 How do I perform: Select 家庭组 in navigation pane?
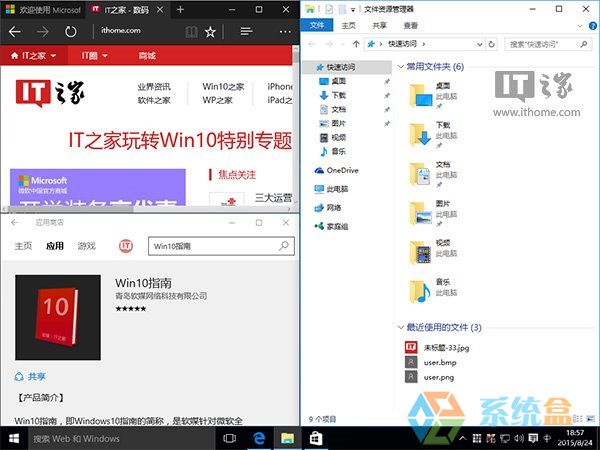pyautogui.click(x=331, y=227)
